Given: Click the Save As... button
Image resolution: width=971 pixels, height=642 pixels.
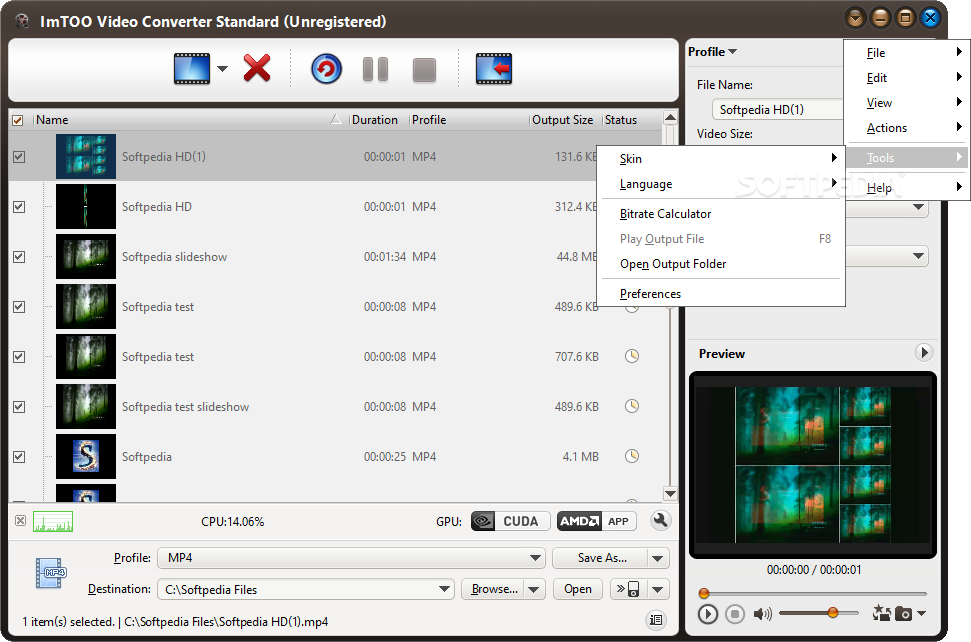Looking at the screenshot, I should pos(600,558).
